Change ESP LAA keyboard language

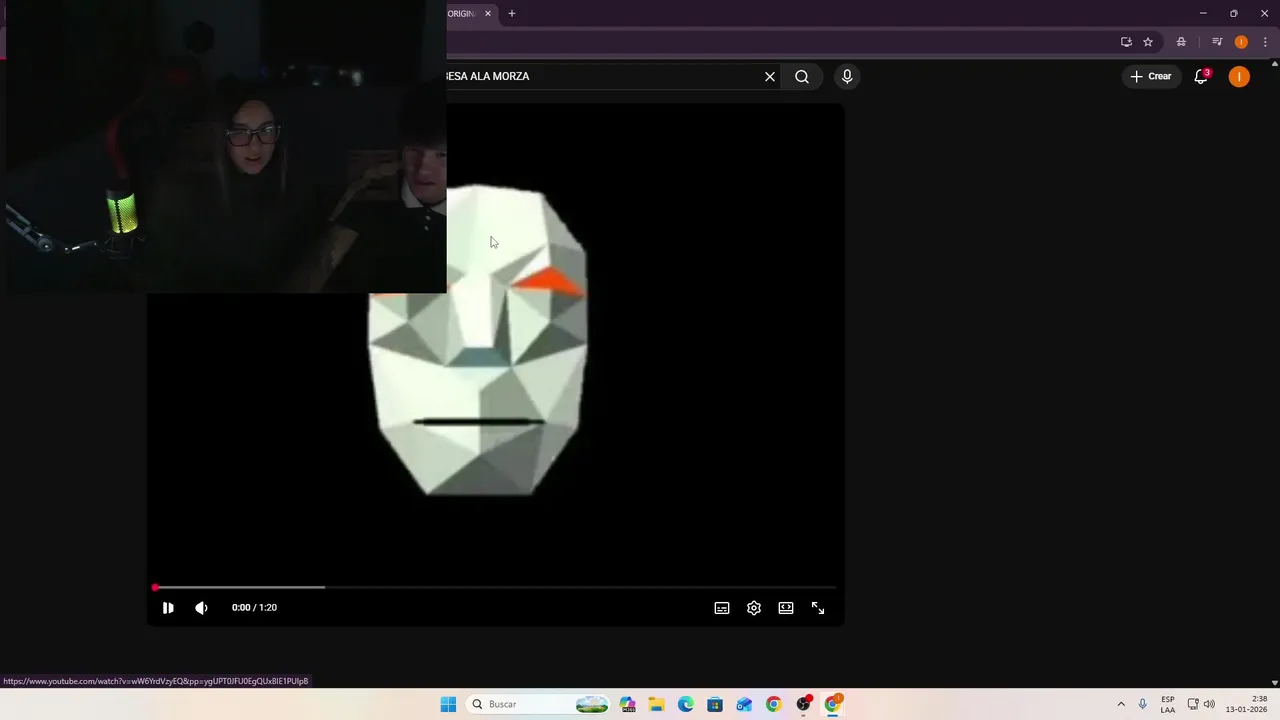click(1168, 704)
